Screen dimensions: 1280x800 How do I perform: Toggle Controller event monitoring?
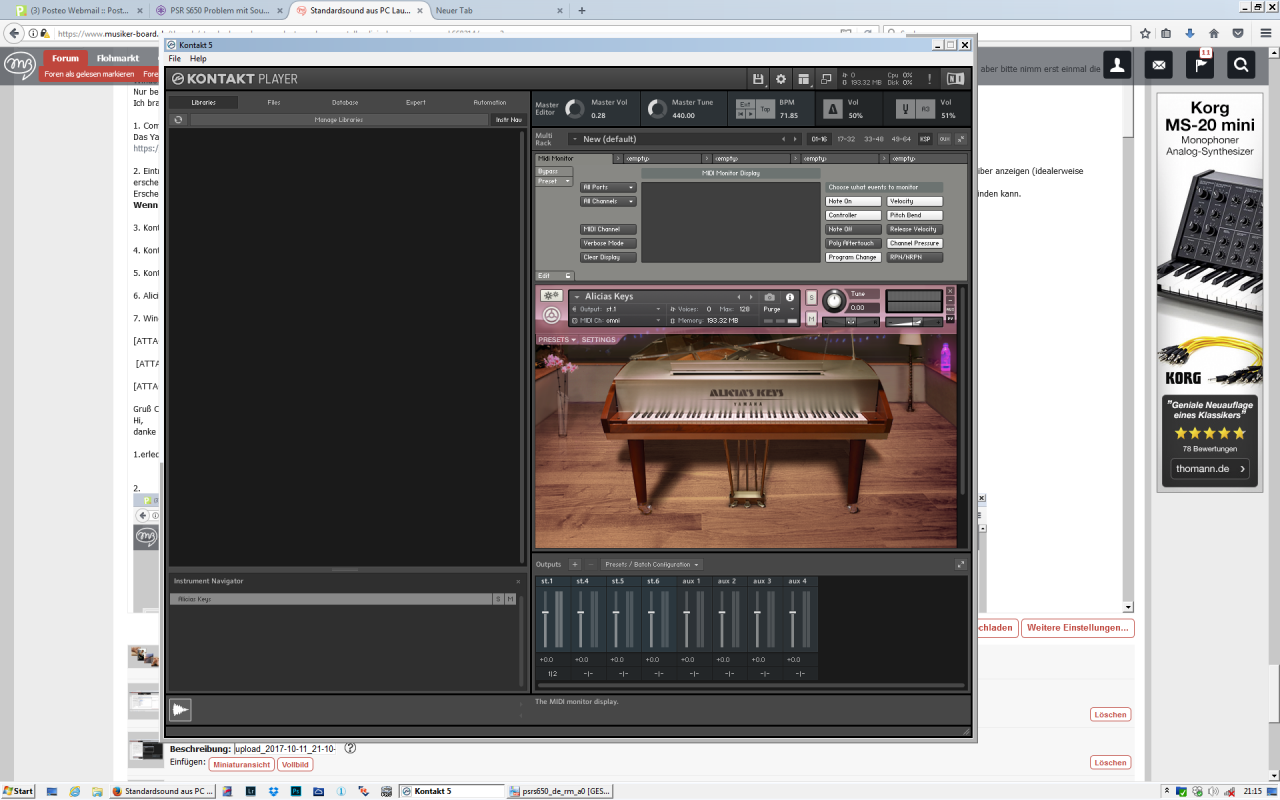pyautogui.click(x=854, y=215)
